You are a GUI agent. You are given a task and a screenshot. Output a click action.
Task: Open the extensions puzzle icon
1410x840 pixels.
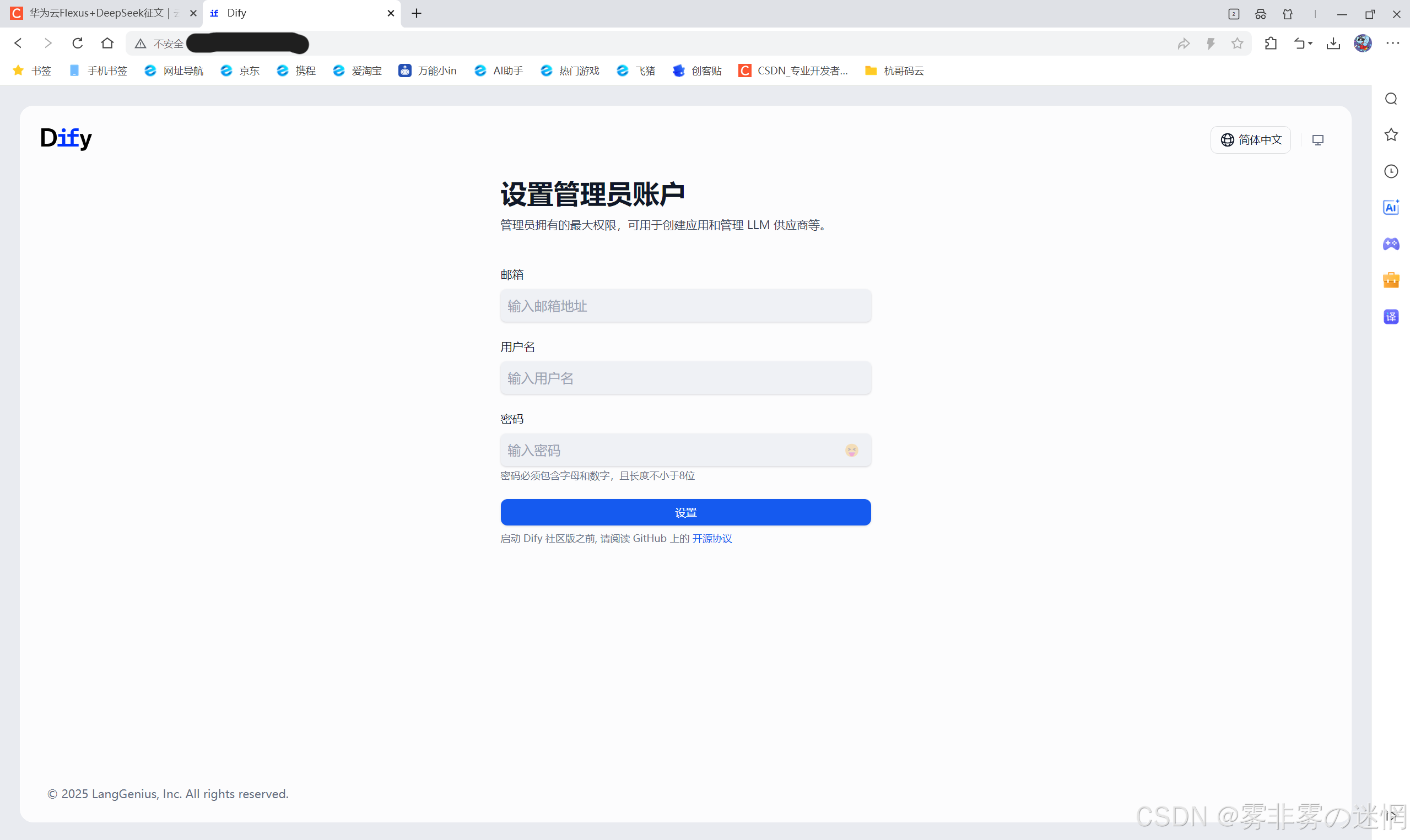(x=1271, y=44)
